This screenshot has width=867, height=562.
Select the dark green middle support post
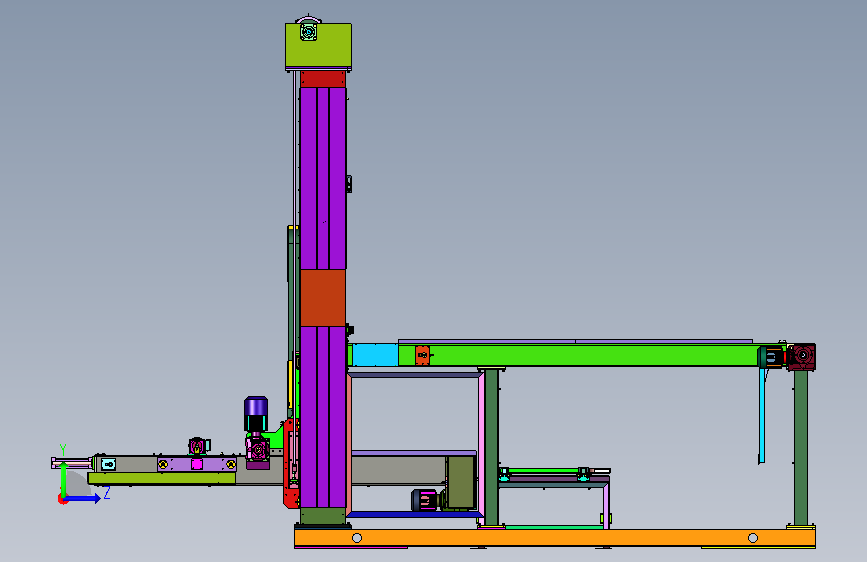point(492,447)
